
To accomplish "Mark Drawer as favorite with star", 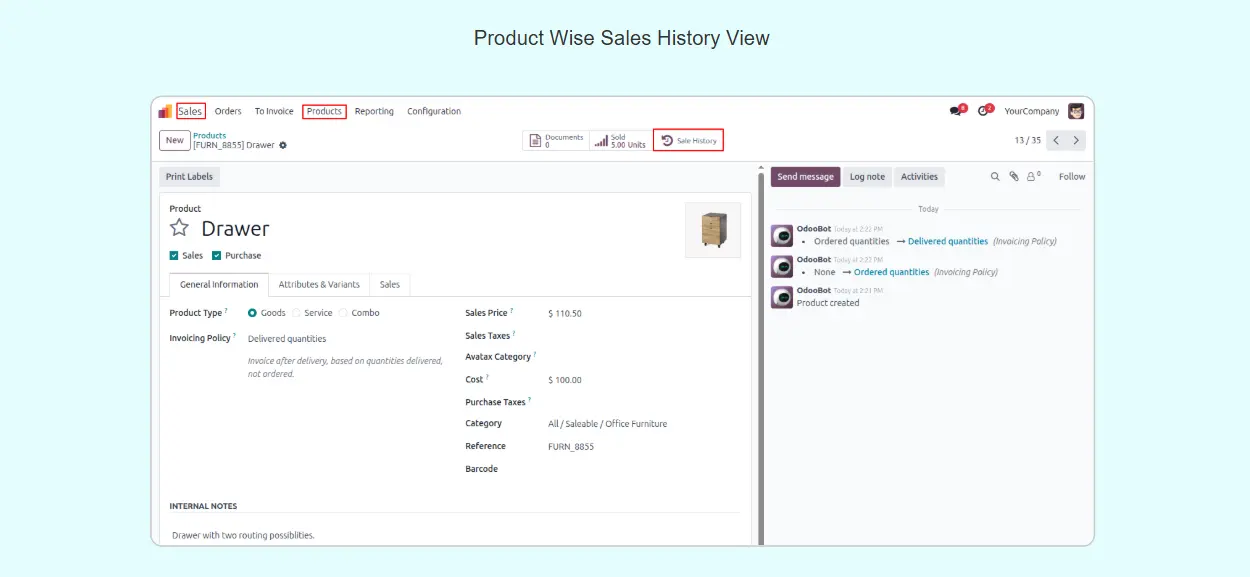I will pos(179,228).
